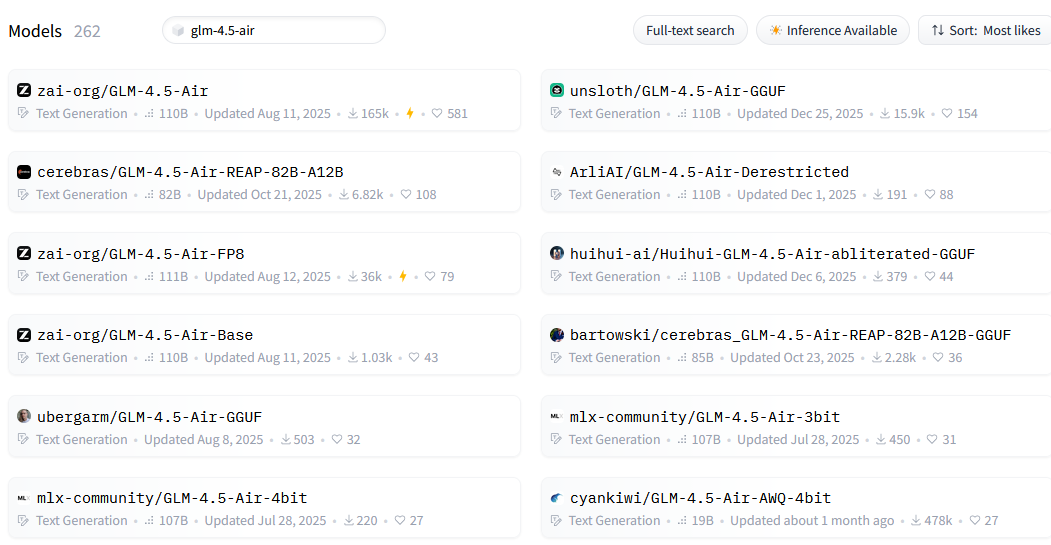
Task: Click the bartowski profile avatar
Action: (x=557, y=335)
